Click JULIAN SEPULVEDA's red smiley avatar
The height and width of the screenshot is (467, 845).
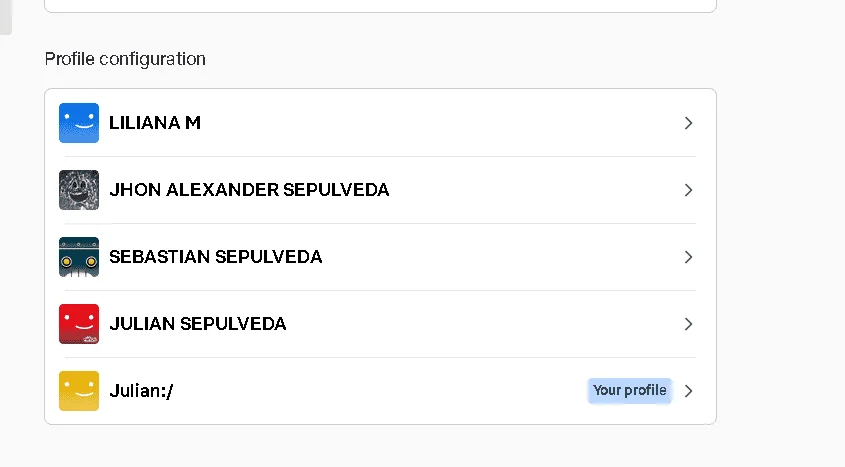pos(79,324)
